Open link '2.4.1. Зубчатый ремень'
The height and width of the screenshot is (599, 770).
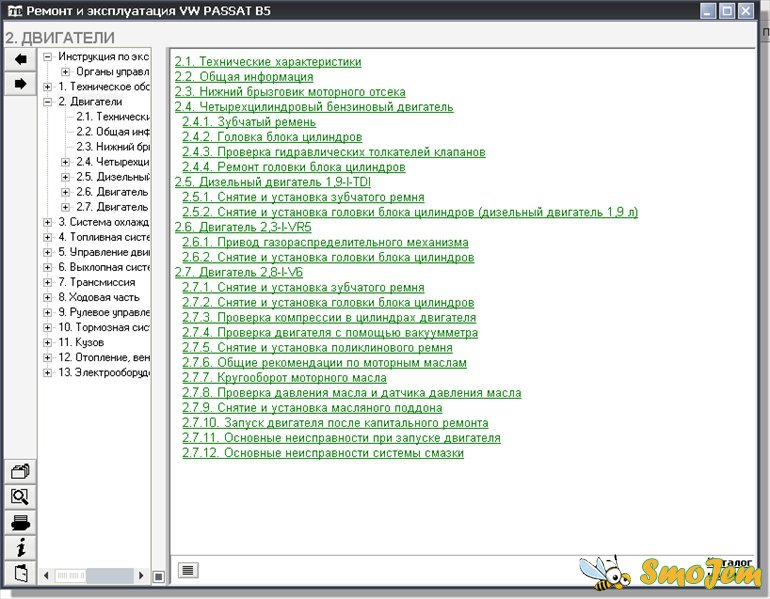[249, 122]
